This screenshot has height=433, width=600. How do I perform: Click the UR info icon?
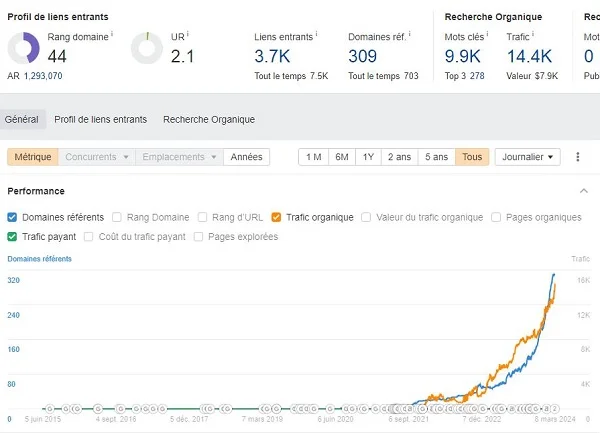pyautogui.click(x=188, y=34)
